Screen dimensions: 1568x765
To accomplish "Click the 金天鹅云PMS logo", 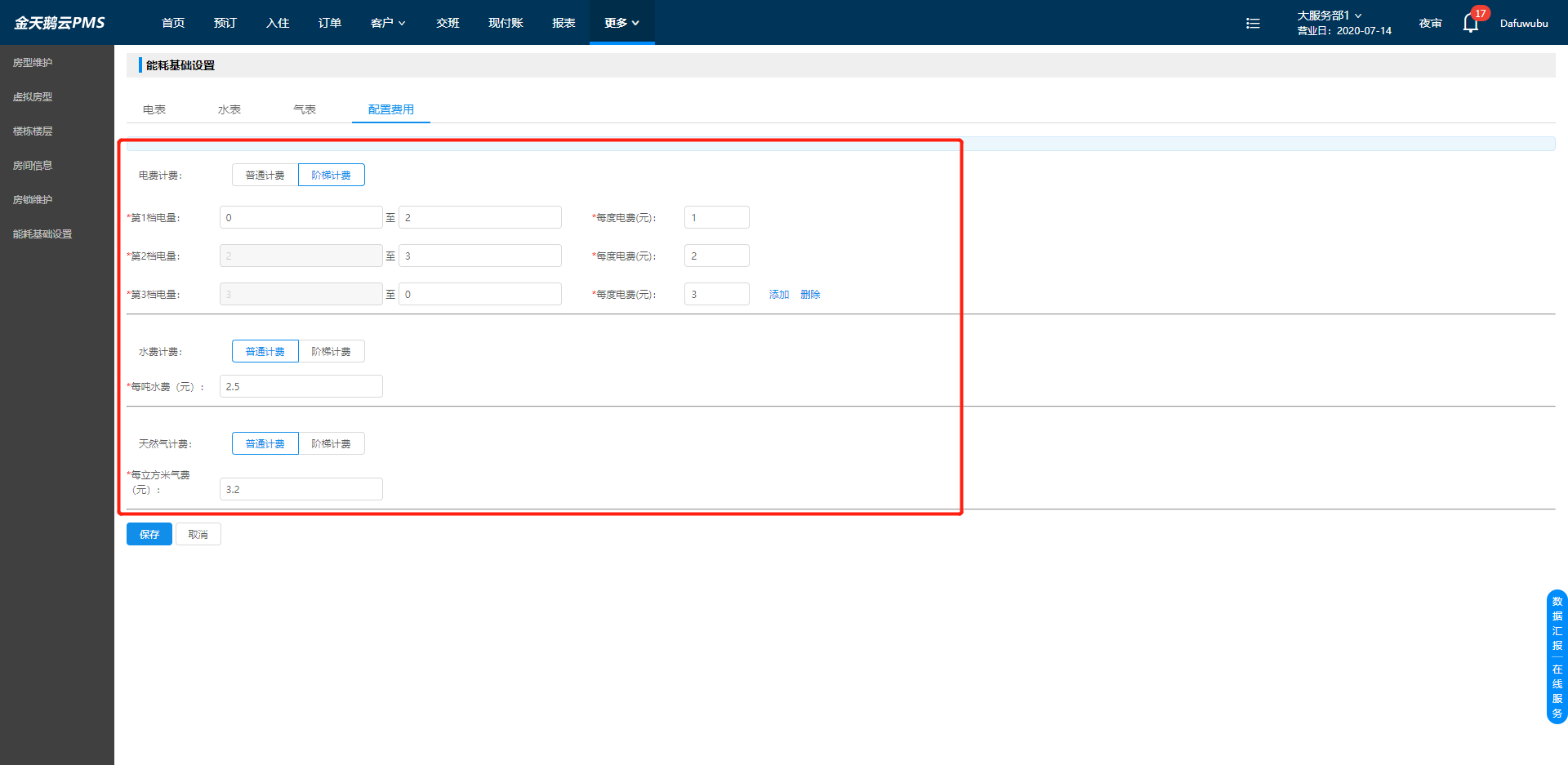I will click(59, 23).
